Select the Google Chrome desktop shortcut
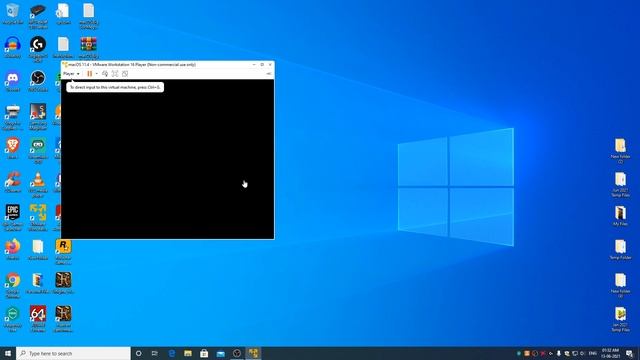 point(13,285)
